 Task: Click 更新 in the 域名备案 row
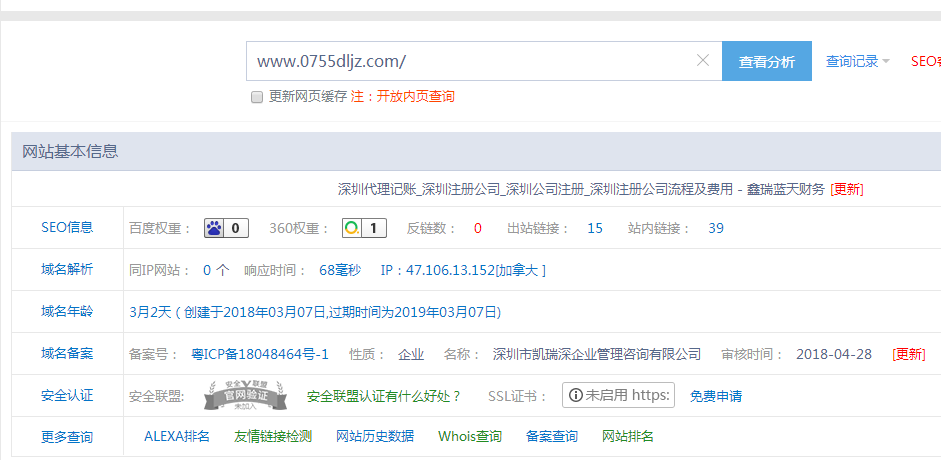click(909, 354)
